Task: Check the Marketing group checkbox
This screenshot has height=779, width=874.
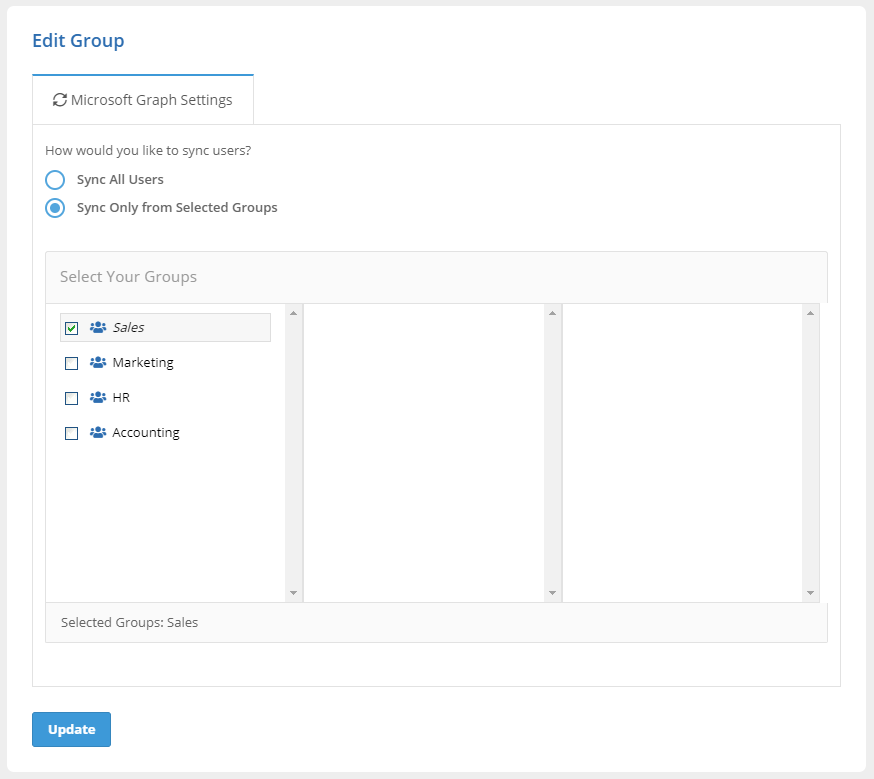Action: click(71, 363)
